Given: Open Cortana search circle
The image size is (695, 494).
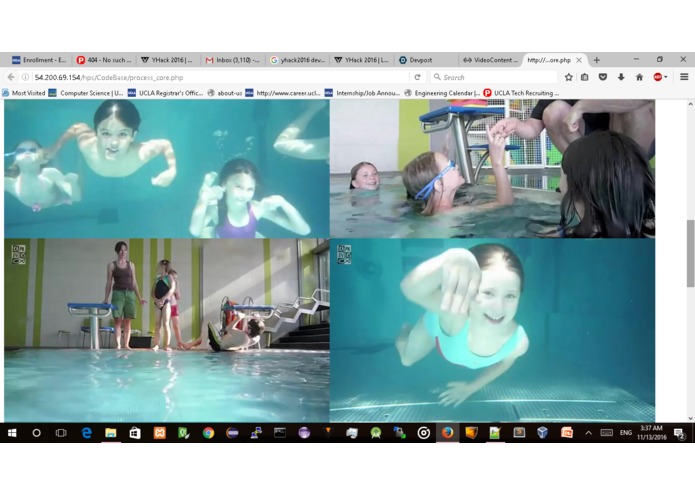Looking at the screenshot, I should click(36, 433).
